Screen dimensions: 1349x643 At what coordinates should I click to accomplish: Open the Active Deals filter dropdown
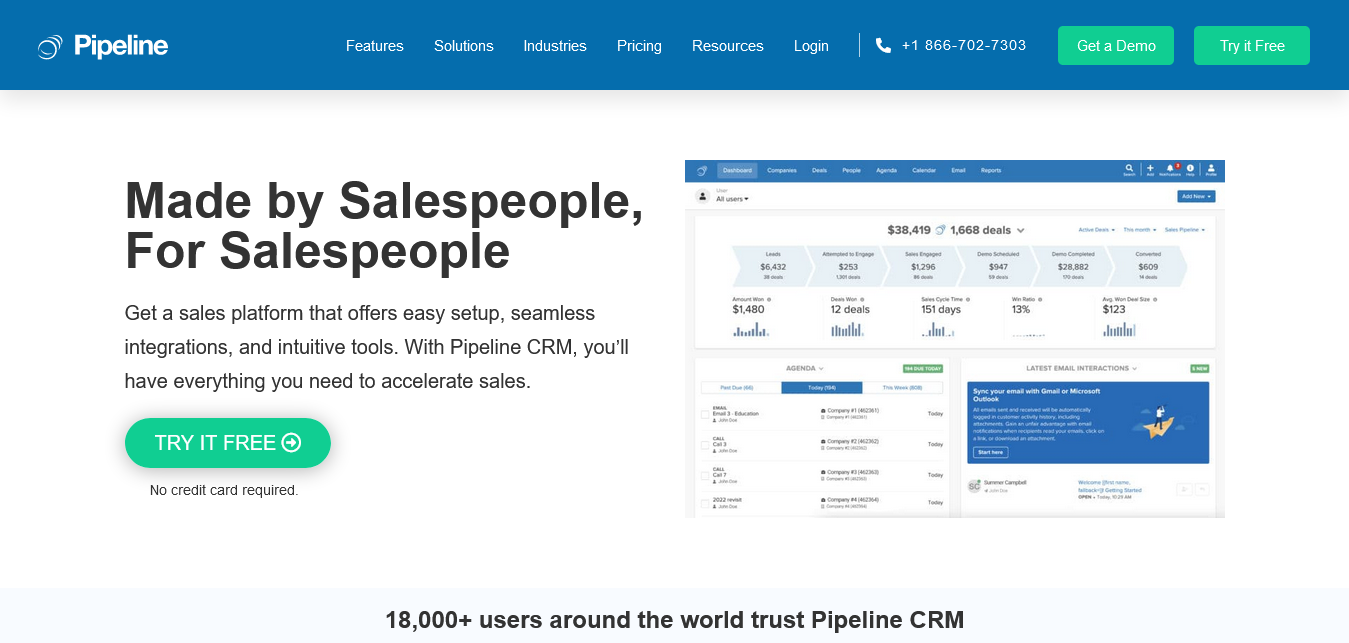pyautogui.click(x=1098, y=230)
